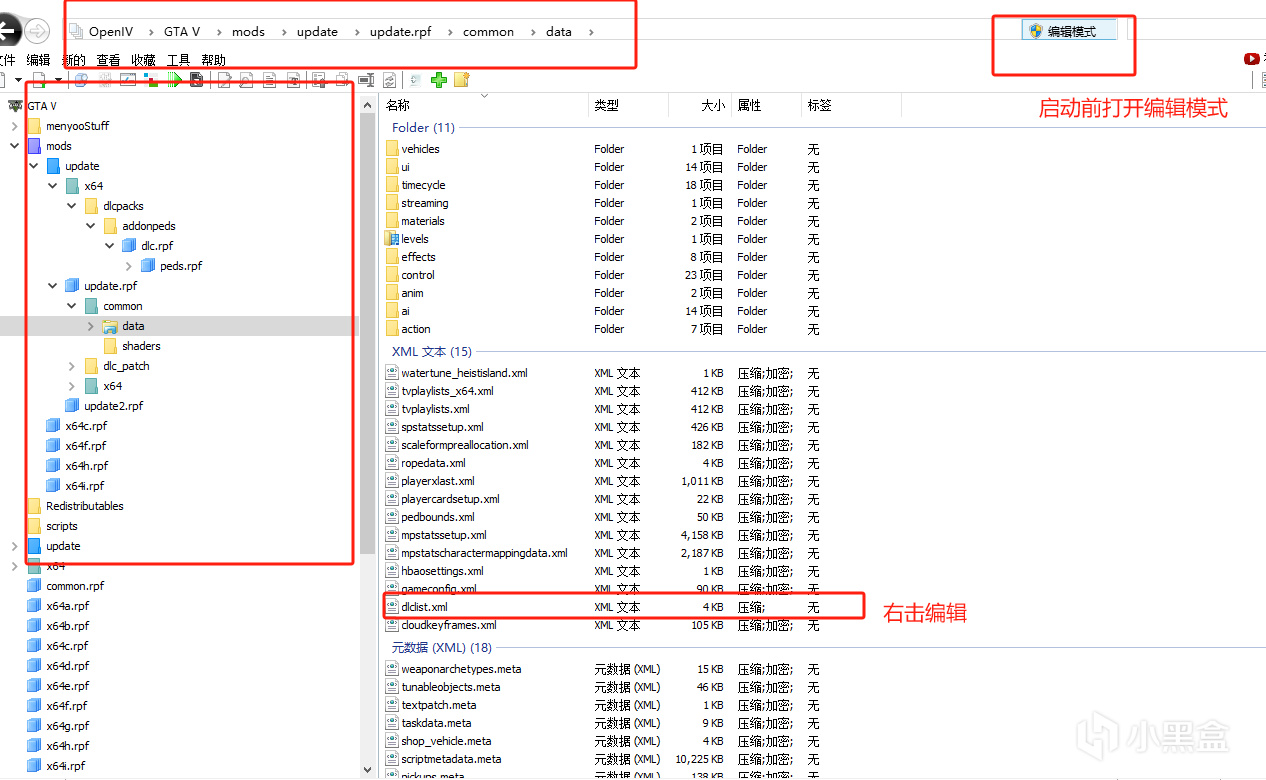The height and width of the screenshot is (780, 1266).
Task: Select mpstatssetup.xml file
Action: click(x=444, y=535)
